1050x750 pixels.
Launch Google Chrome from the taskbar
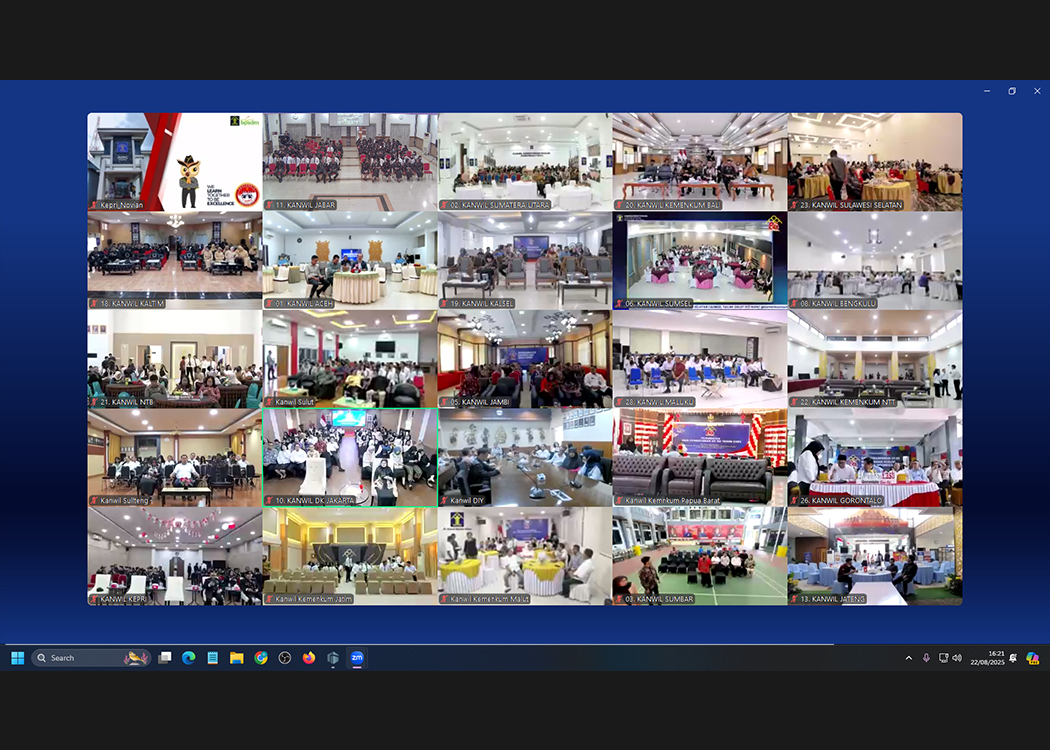(x=261, y=658)
